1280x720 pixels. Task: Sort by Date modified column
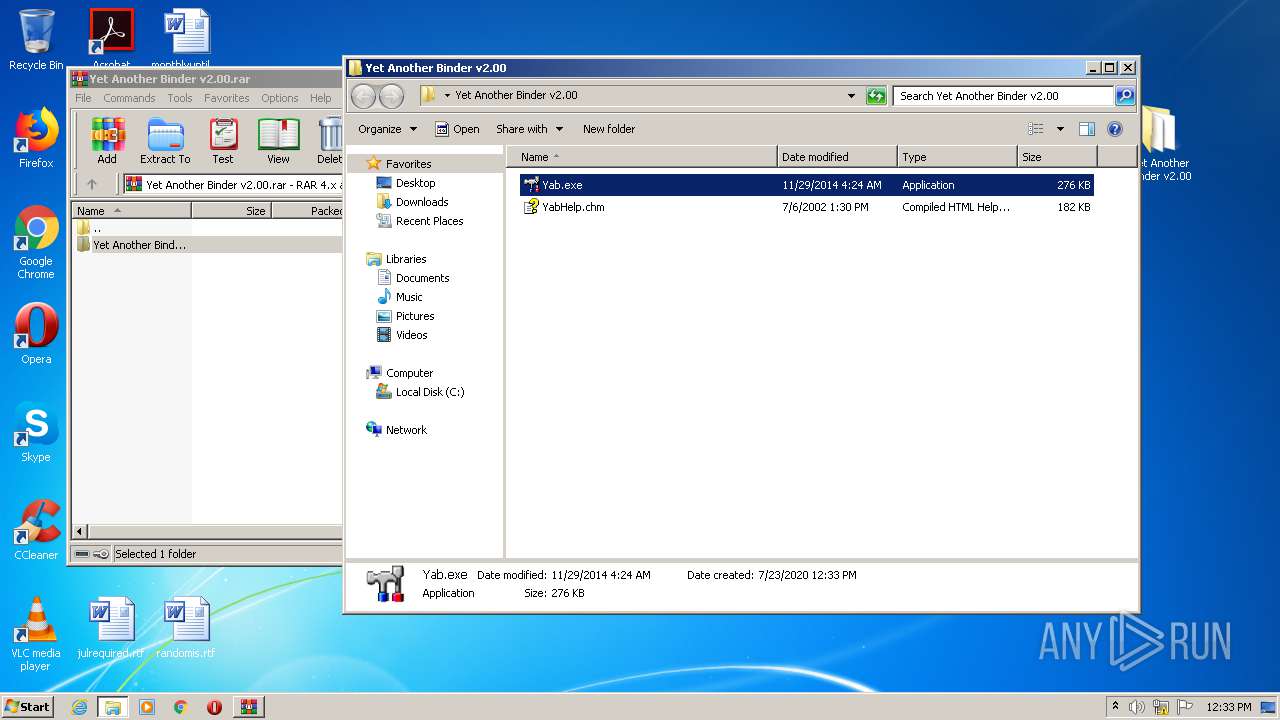pyautogui.click(x=837, y=157)
